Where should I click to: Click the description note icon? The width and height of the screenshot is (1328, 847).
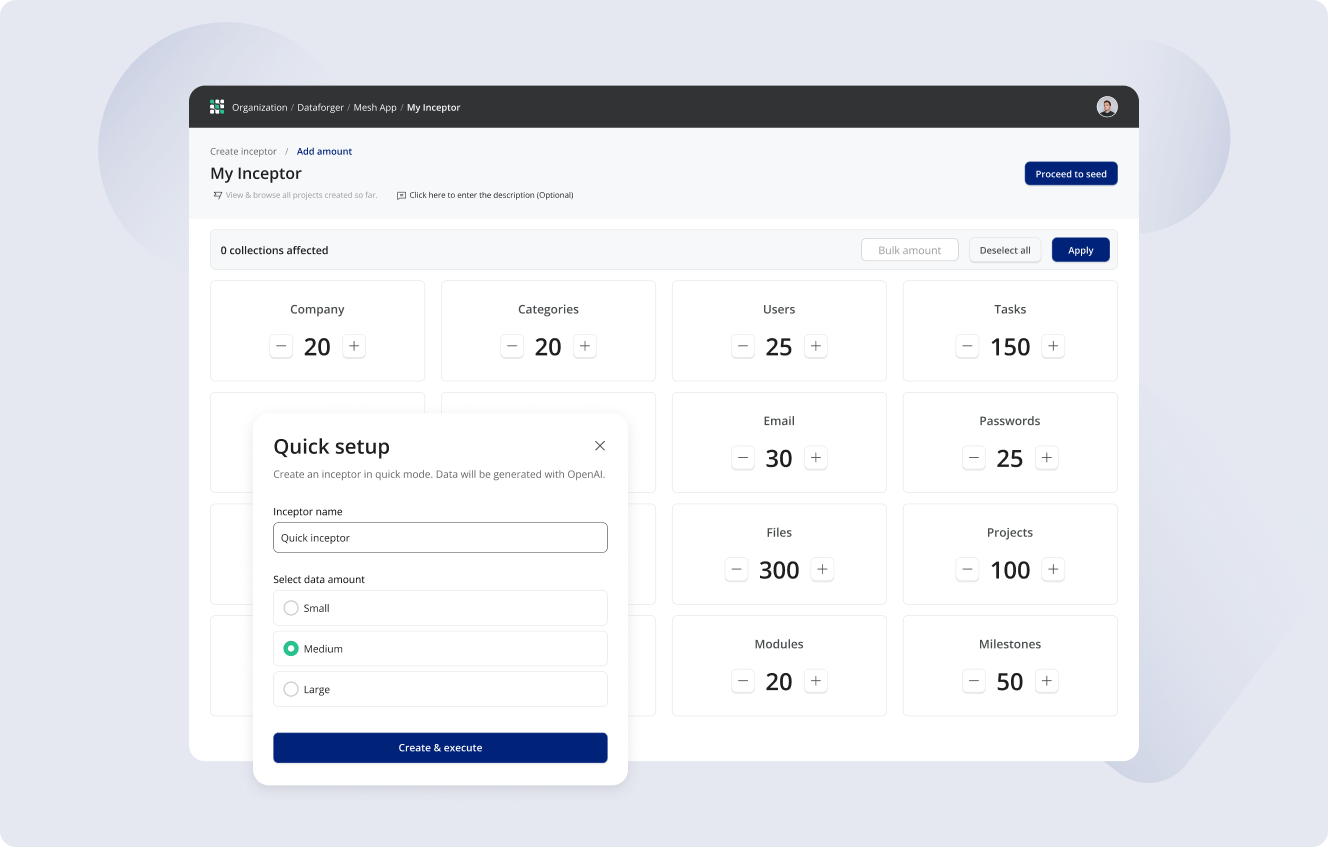(401, 196)
